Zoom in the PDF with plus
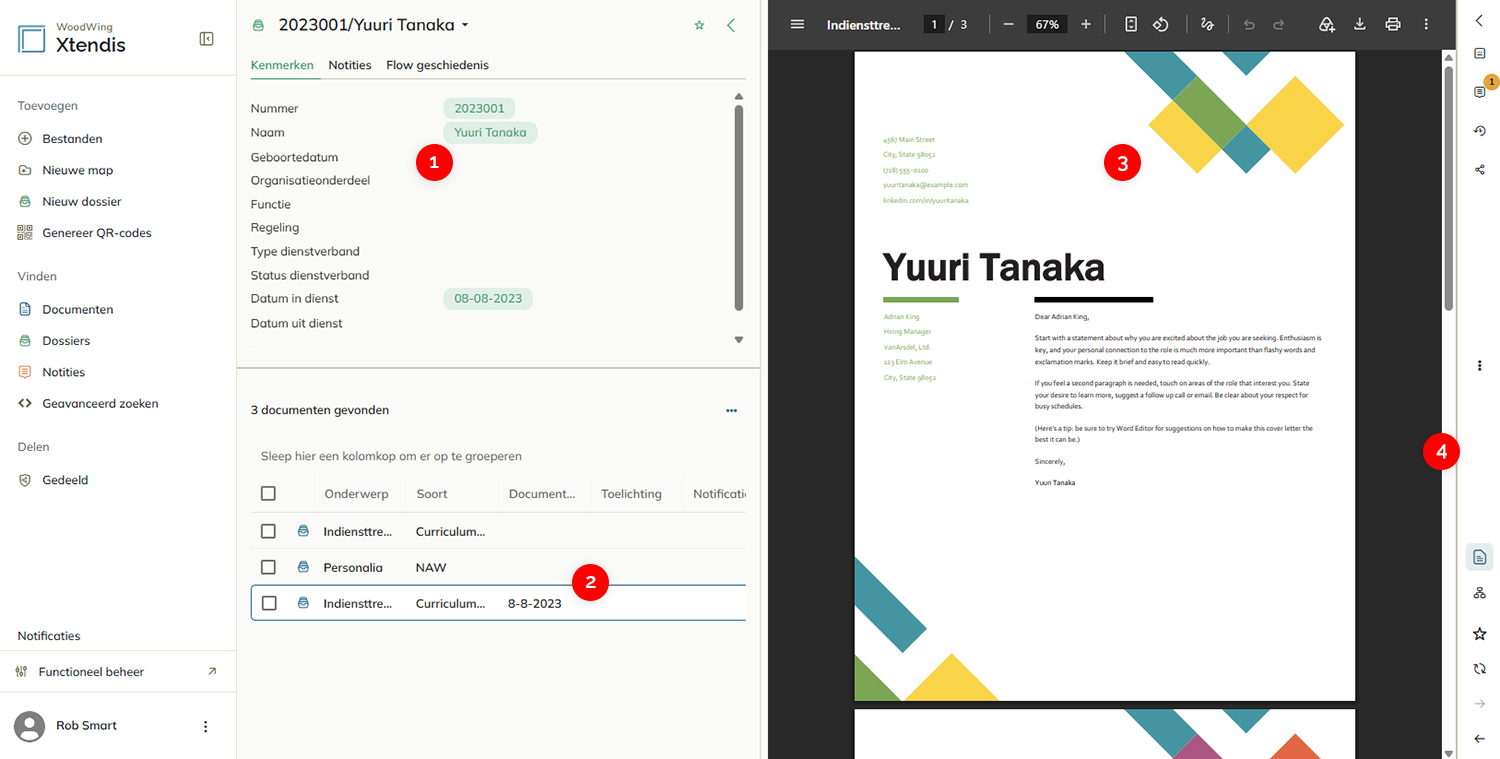This screenshot has height=759, width=1500. point(1086,24)
